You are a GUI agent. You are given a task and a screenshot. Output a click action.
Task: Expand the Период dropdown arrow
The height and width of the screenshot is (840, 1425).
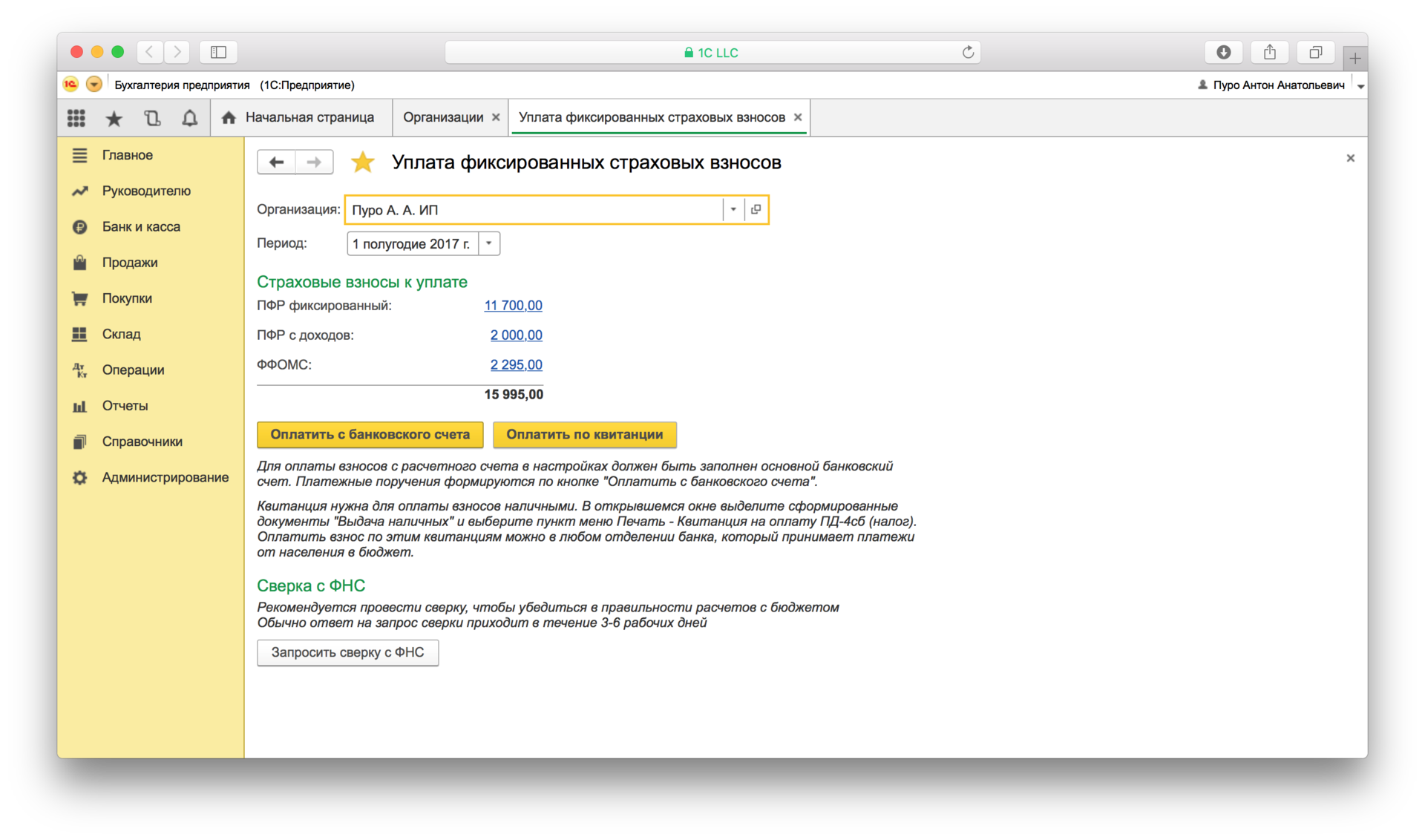pos(489,244)
